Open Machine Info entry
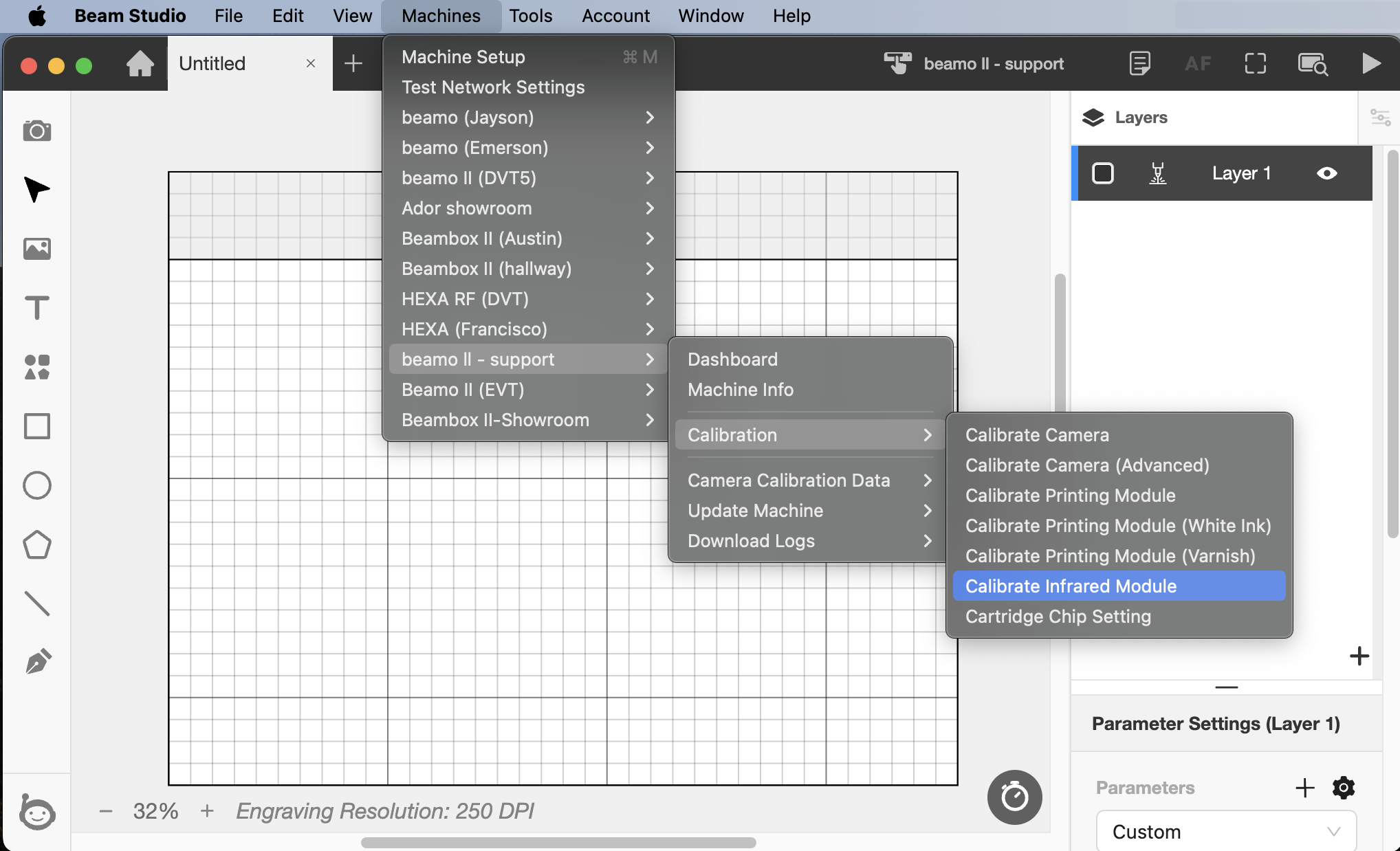This screenshot has height=851, width=1400. point(810,390)
